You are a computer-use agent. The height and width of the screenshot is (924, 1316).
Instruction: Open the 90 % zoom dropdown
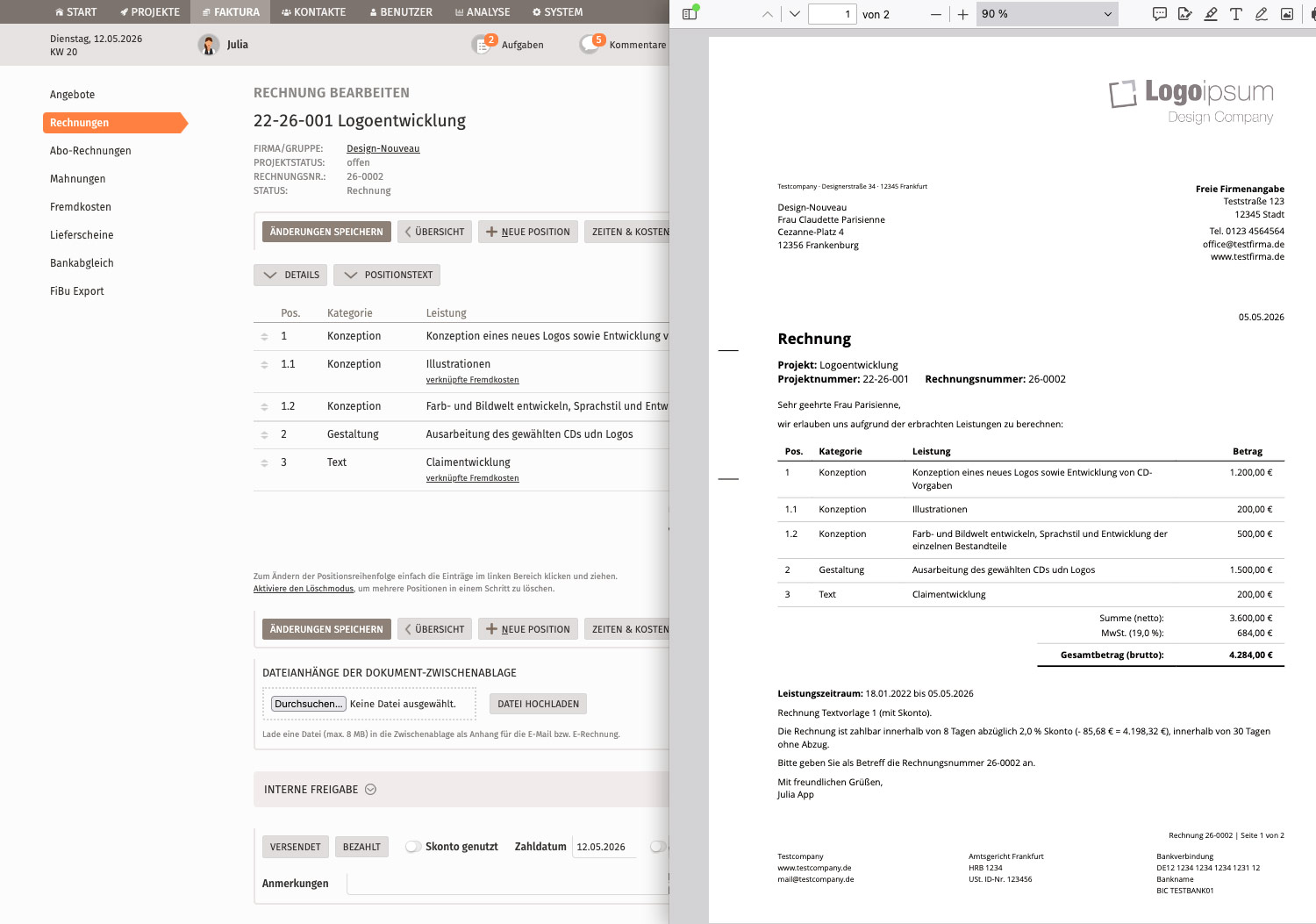tap(1047, 14)
